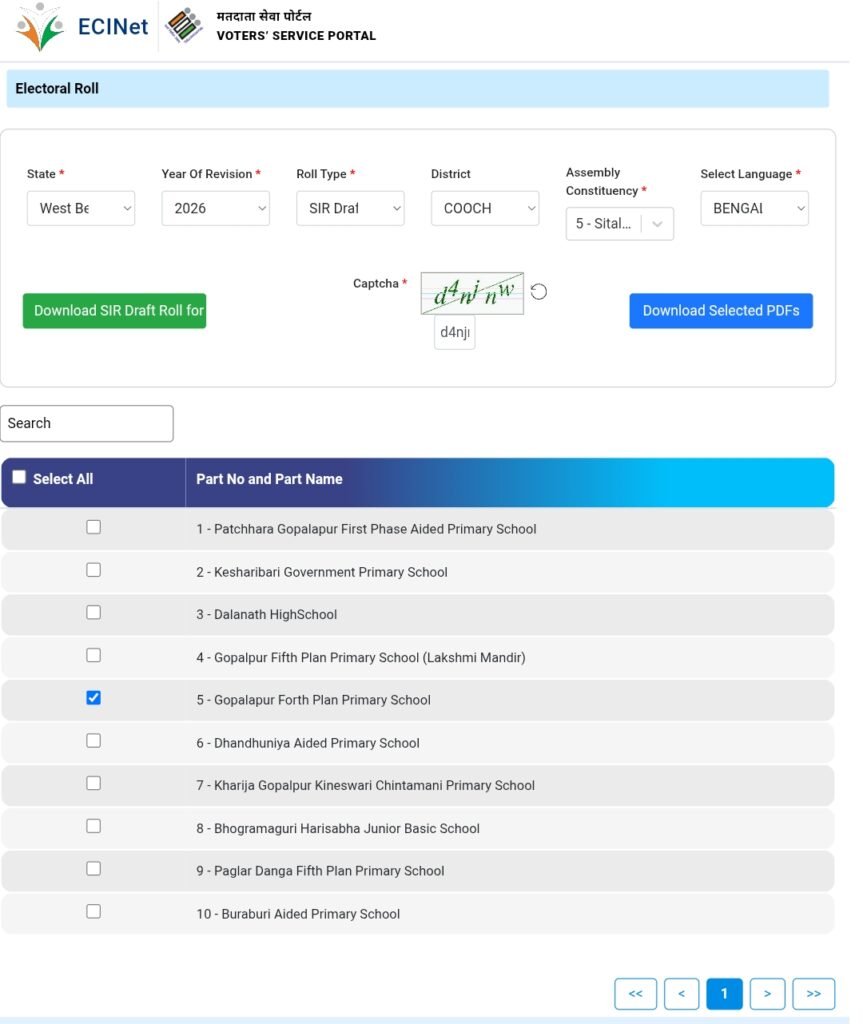Click Download SIR Draft Roll button

114,310
